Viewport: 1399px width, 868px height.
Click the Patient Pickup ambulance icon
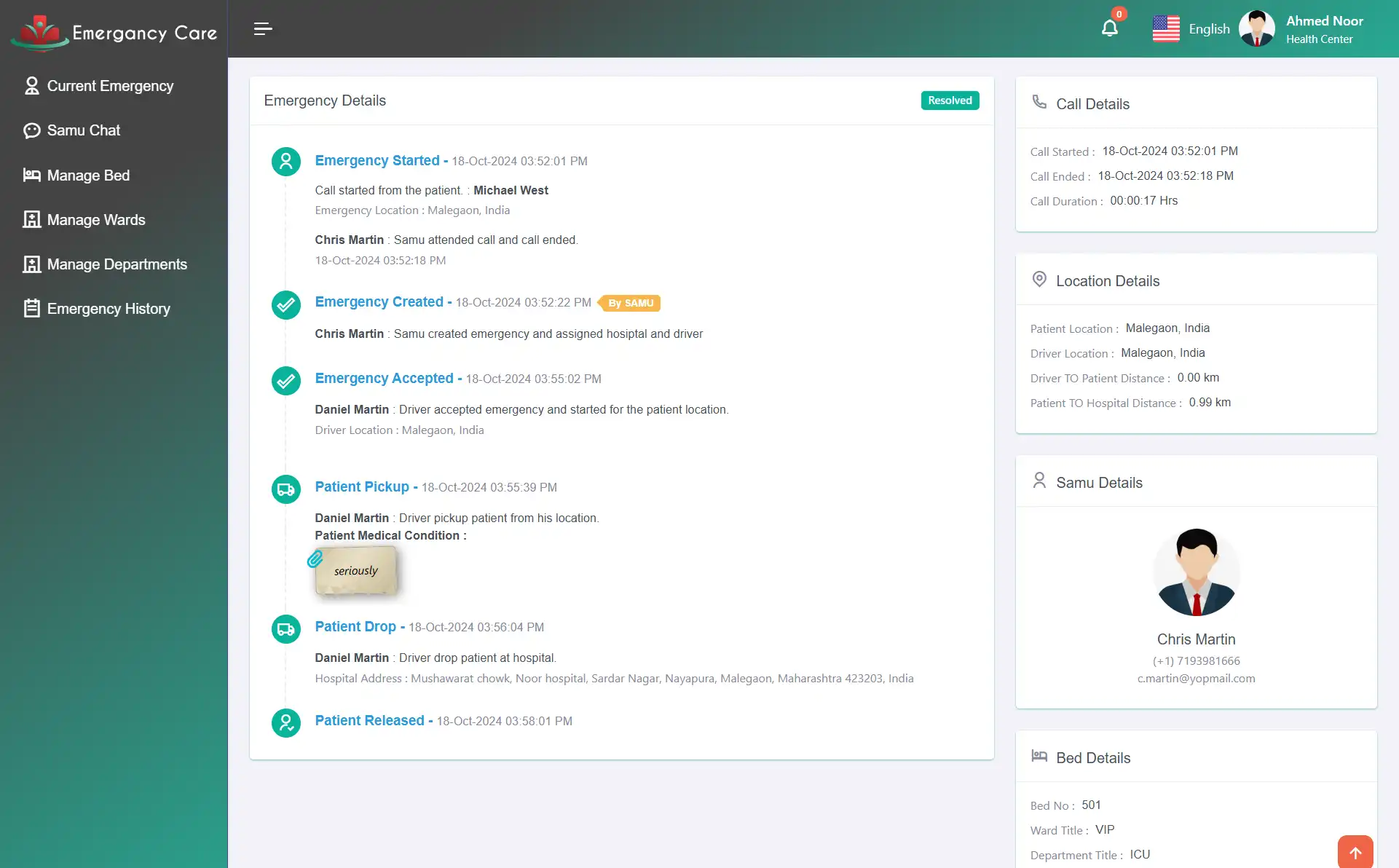[x=285, y=489]
